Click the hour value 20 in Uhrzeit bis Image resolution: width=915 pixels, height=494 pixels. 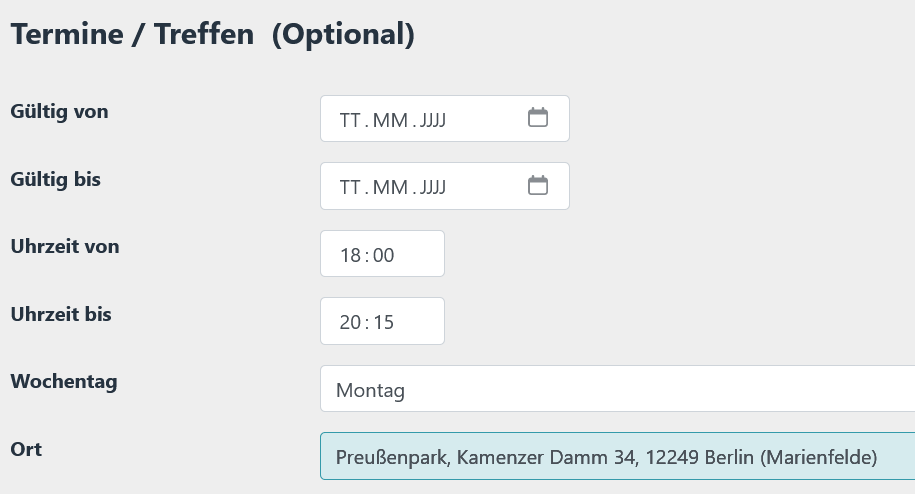pyautogui.click(x=350, y=322)
